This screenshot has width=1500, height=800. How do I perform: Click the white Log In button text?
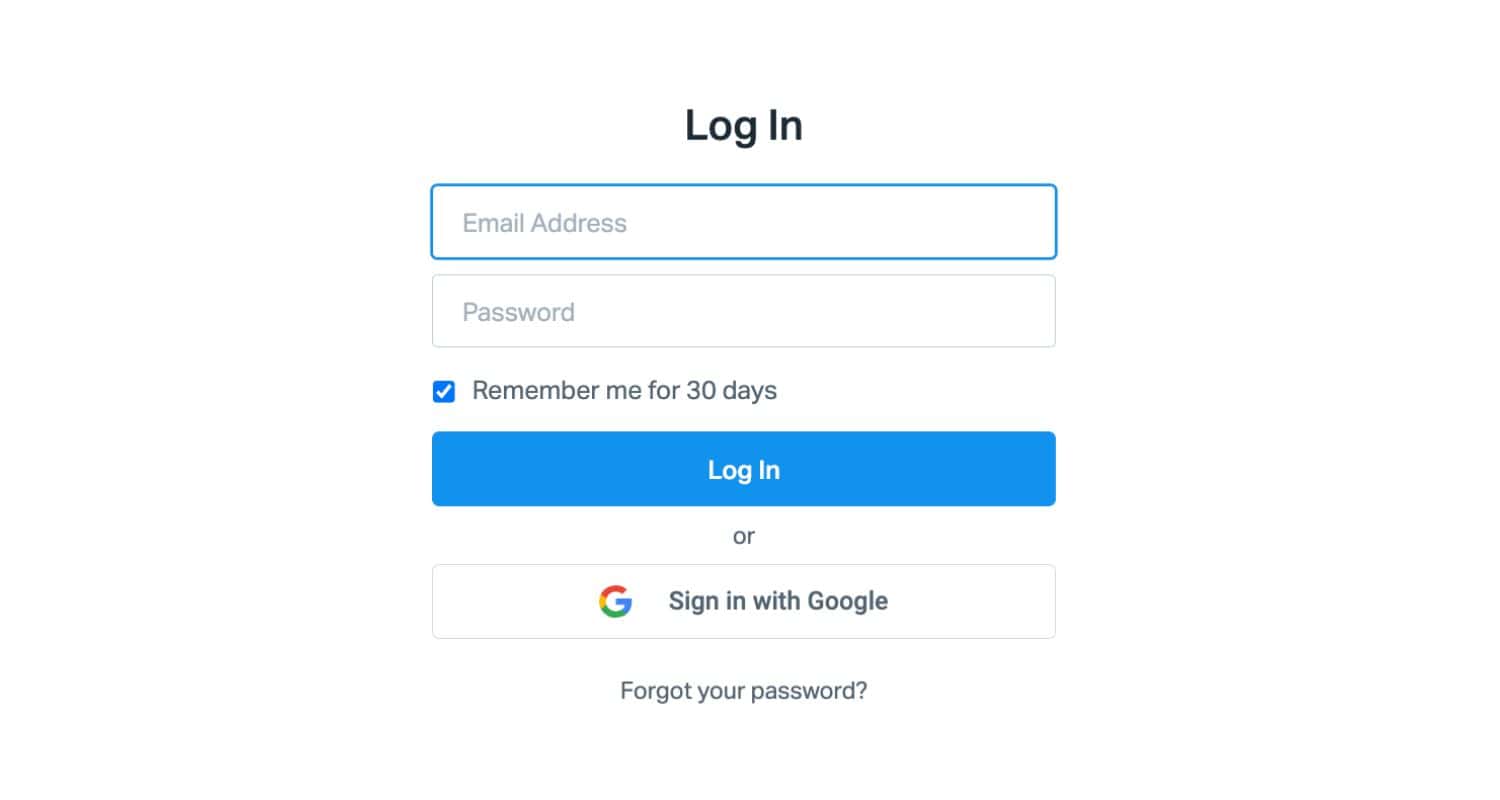coord(744,470)
